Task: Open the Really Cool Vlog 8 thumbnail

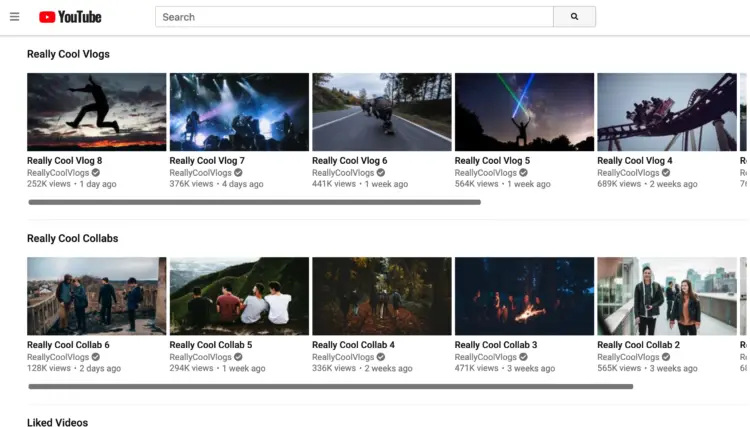Action: 96,112
